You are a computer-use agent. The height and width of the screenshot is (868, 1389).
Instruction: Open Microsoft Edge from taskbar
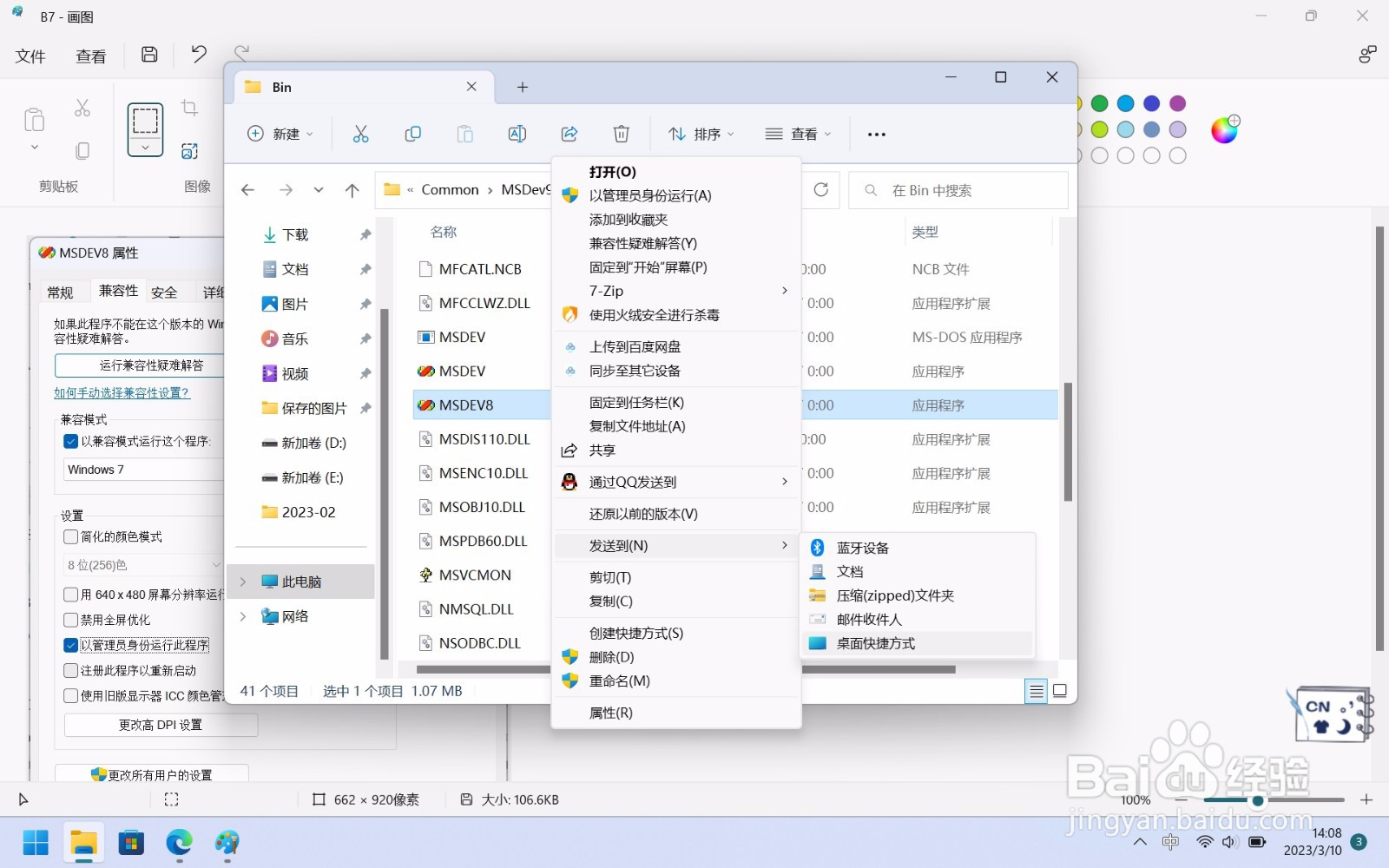pos(180,843)
